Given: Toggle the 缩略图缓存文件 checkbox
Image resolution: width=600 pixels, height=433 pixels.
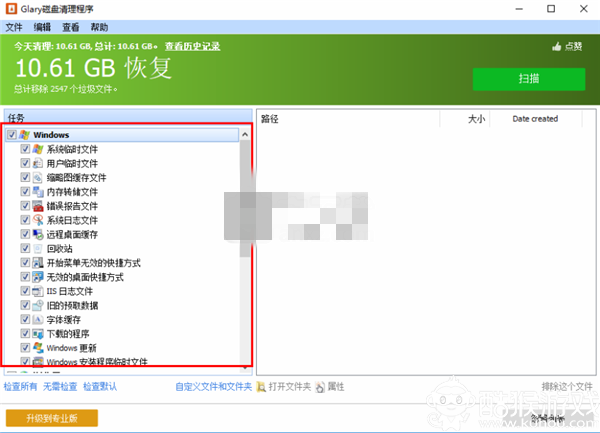Looking at the screenshot, I should point(25,177).
